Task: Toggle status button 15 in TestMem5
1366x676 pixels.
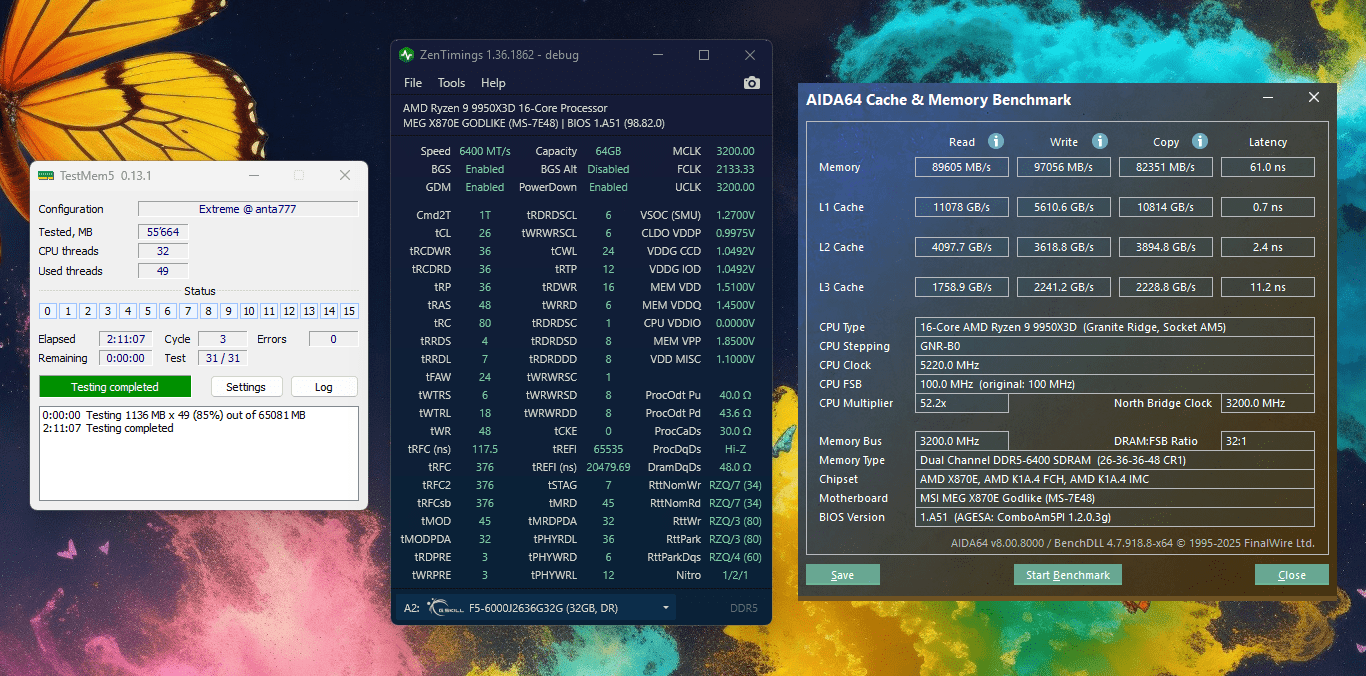Action: 348,311
